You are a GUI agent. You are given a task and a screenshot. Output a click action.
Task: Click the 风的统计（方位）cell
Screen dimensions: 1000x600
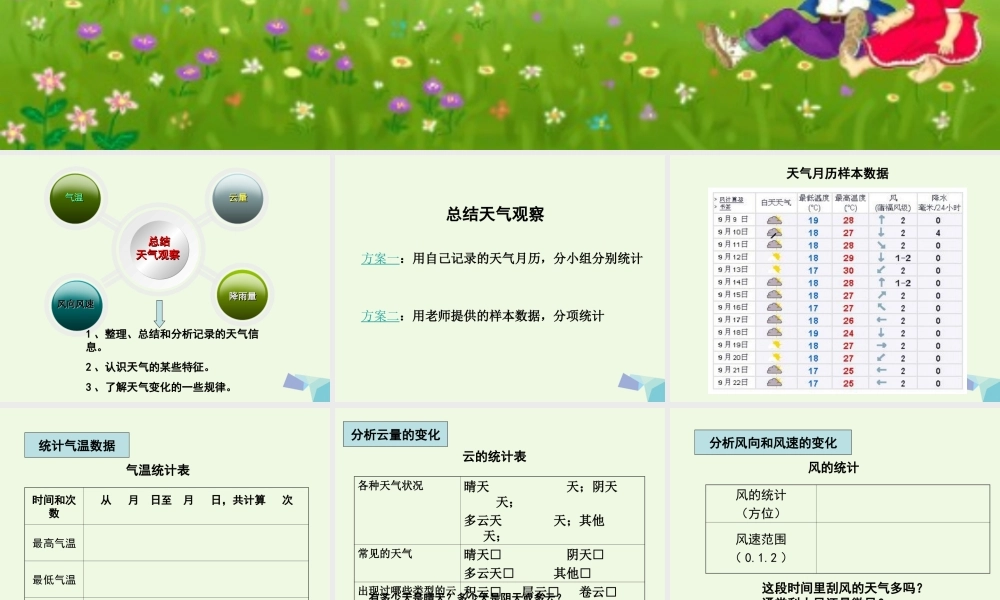pos(761,504)
